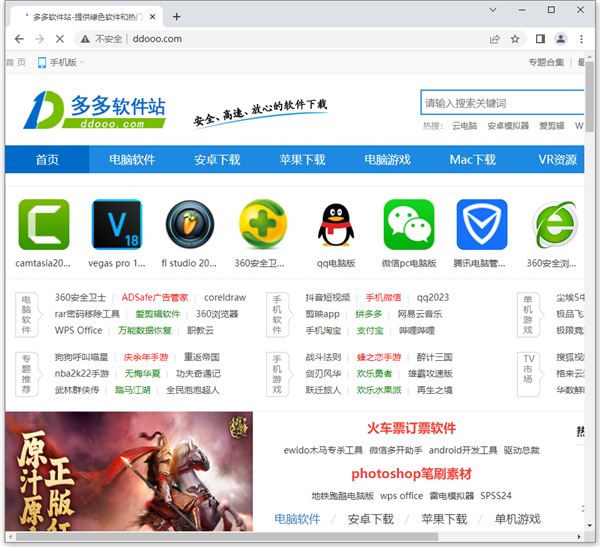Image resolution: width=600 pixels, height=547 pixels.
Task: Open the Chrome three-dot menu
Action: coord(581,39)
